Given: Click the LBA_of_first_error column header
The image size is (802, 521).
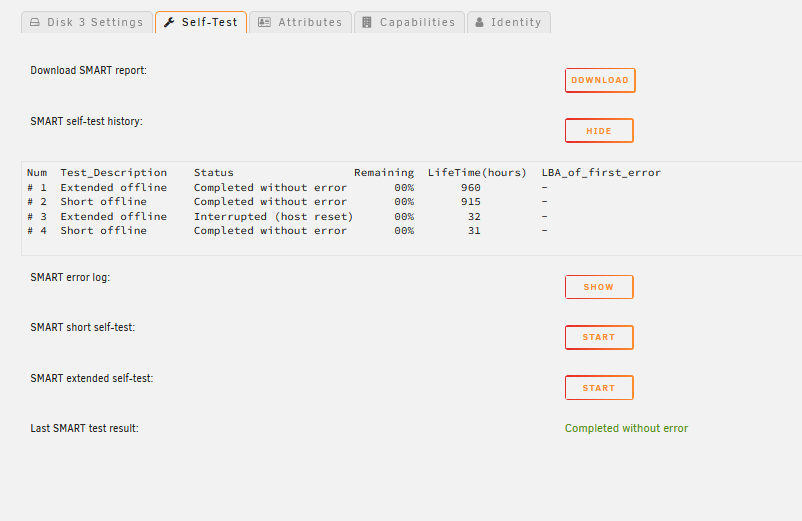Looking at the screenshot, I should [602, 173].
